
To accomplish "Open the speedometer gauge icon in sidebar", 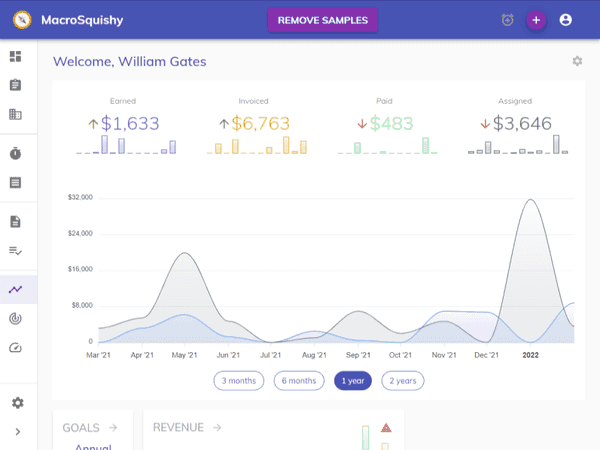I will click(15, 348).
